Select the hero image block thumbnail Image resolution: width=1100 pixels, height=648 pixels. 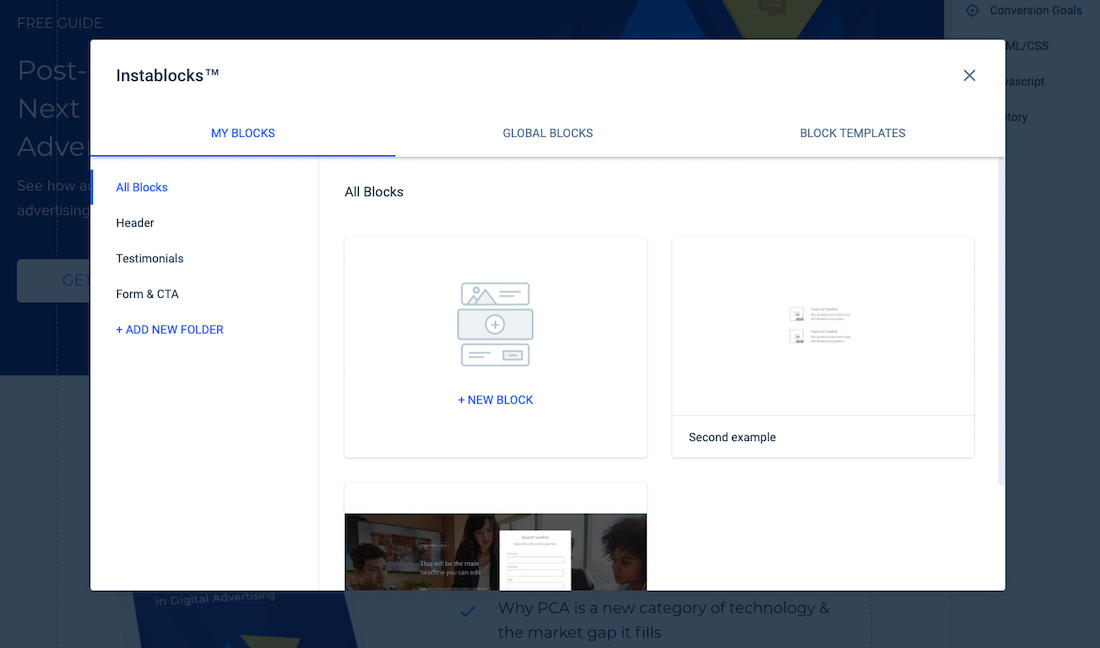click(495, 551)
